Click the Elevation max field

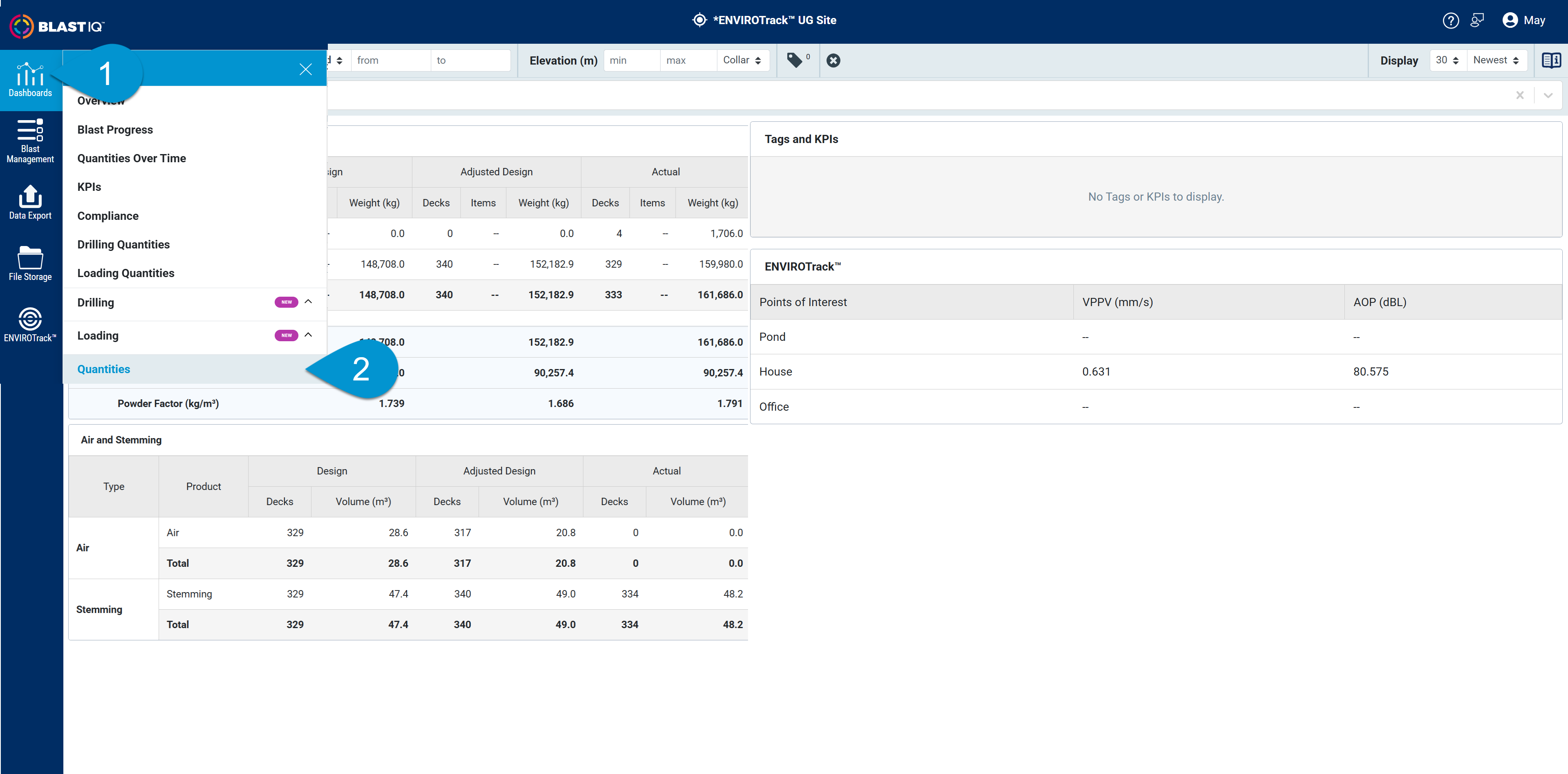tap(688, 60)
